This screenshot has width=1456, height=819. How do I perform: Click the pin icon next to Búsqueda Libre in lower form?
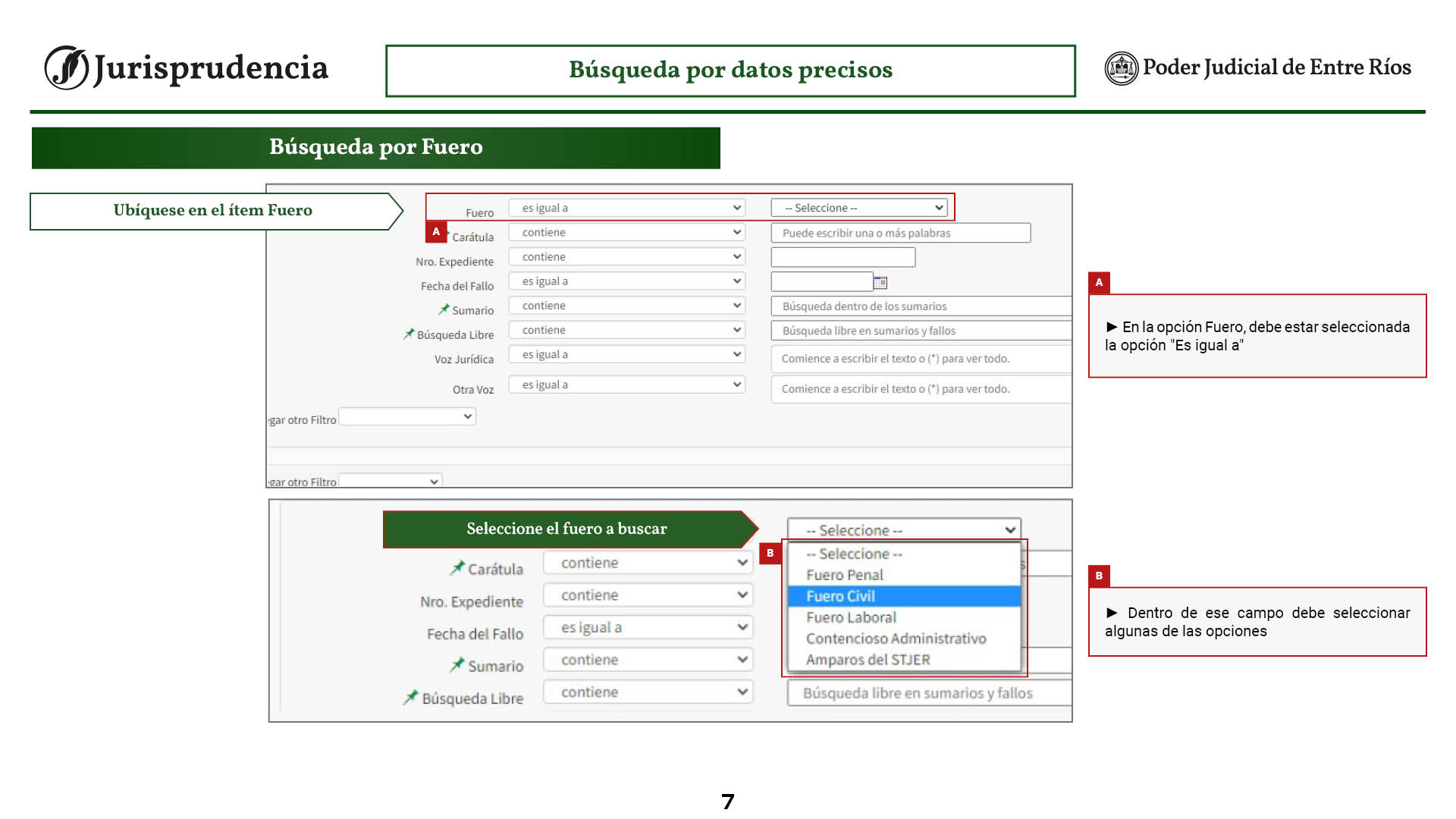pyautogui.click(x=410, y=697)
